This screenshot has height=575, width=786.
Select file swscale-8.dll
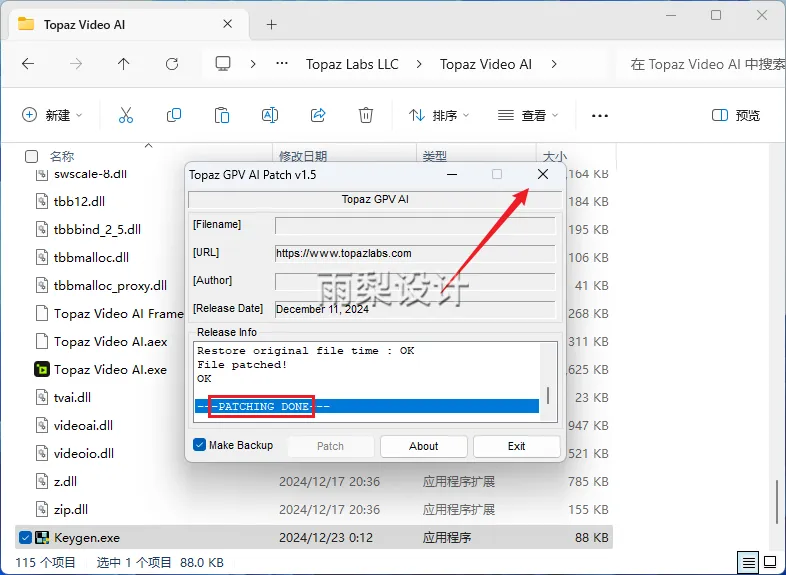90,174
